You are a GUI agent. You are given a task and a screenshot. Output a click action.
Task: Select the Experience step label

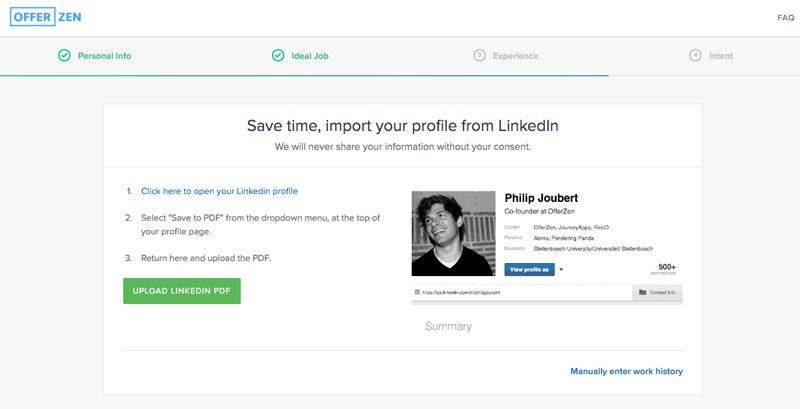pyautogui.click(x=515, y=56)
